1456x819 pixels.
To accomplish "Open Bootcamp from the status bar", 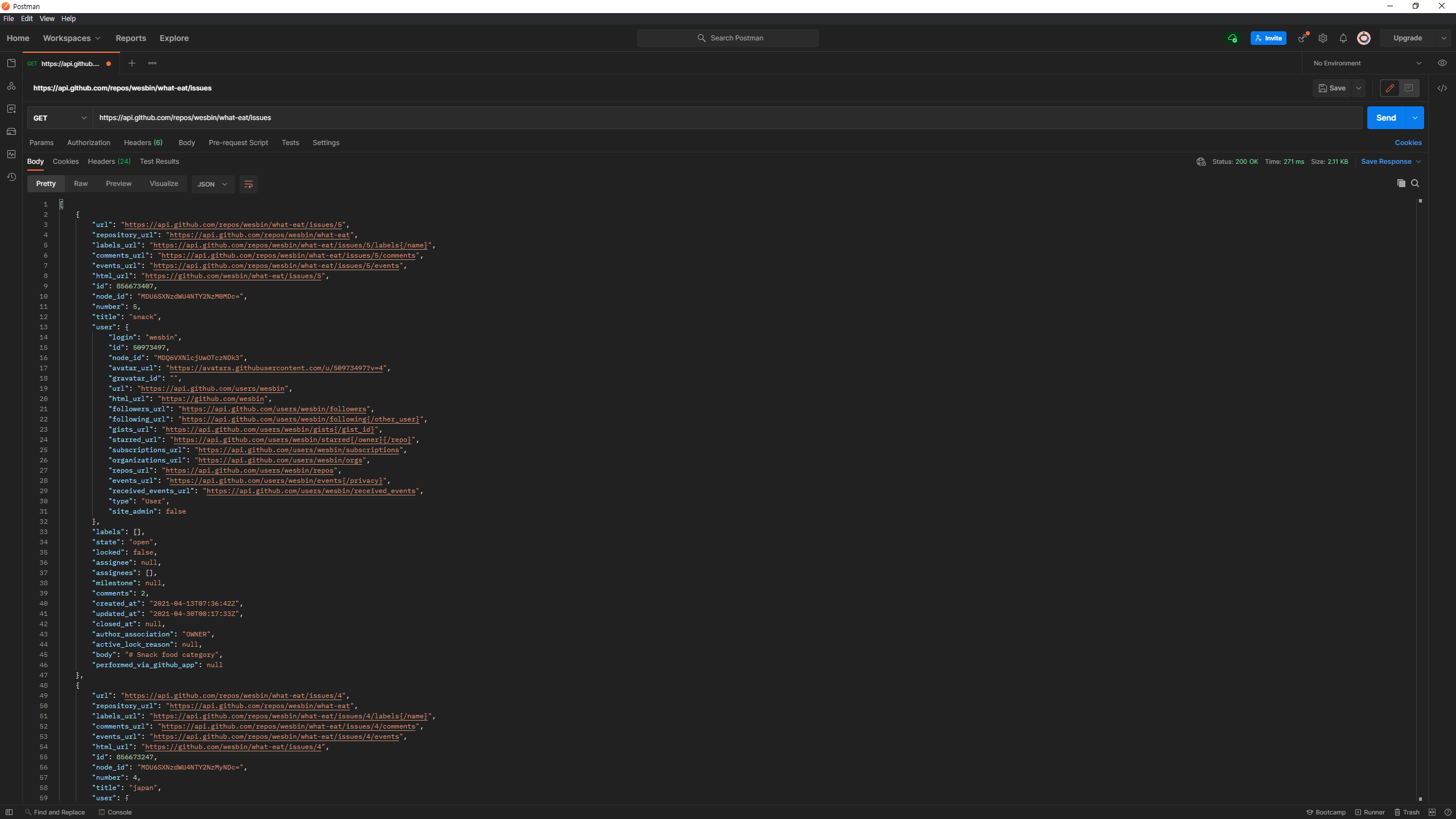I will [x=1326, y=812].
